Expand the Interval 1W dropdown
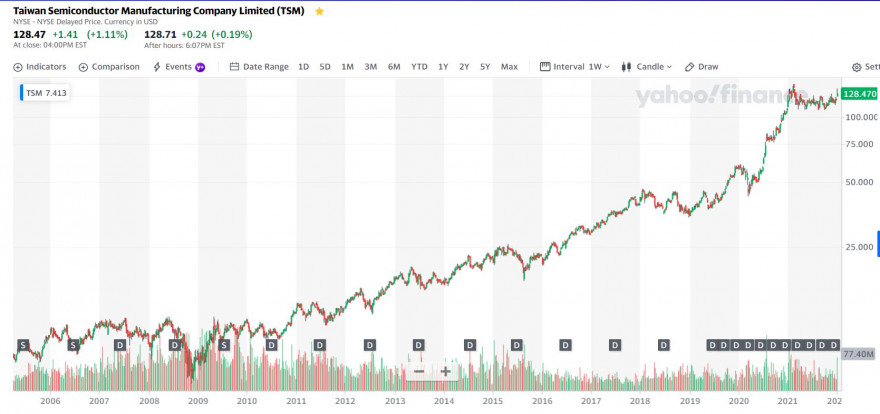The width and height of the screenshot is (880, 414). click(575, 67)
